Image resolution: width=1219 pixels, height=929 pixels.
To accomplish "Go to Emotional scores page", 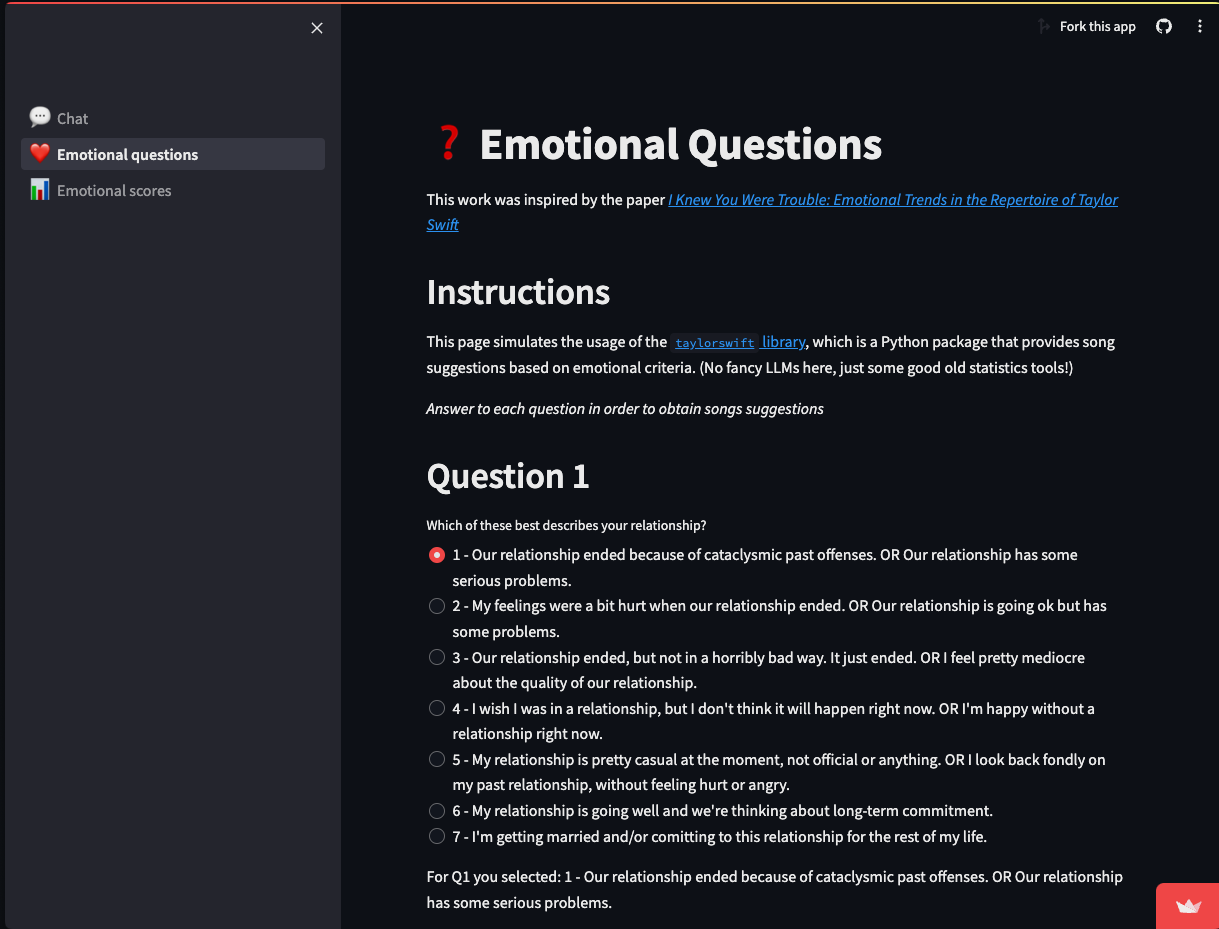I will [173, 190].
